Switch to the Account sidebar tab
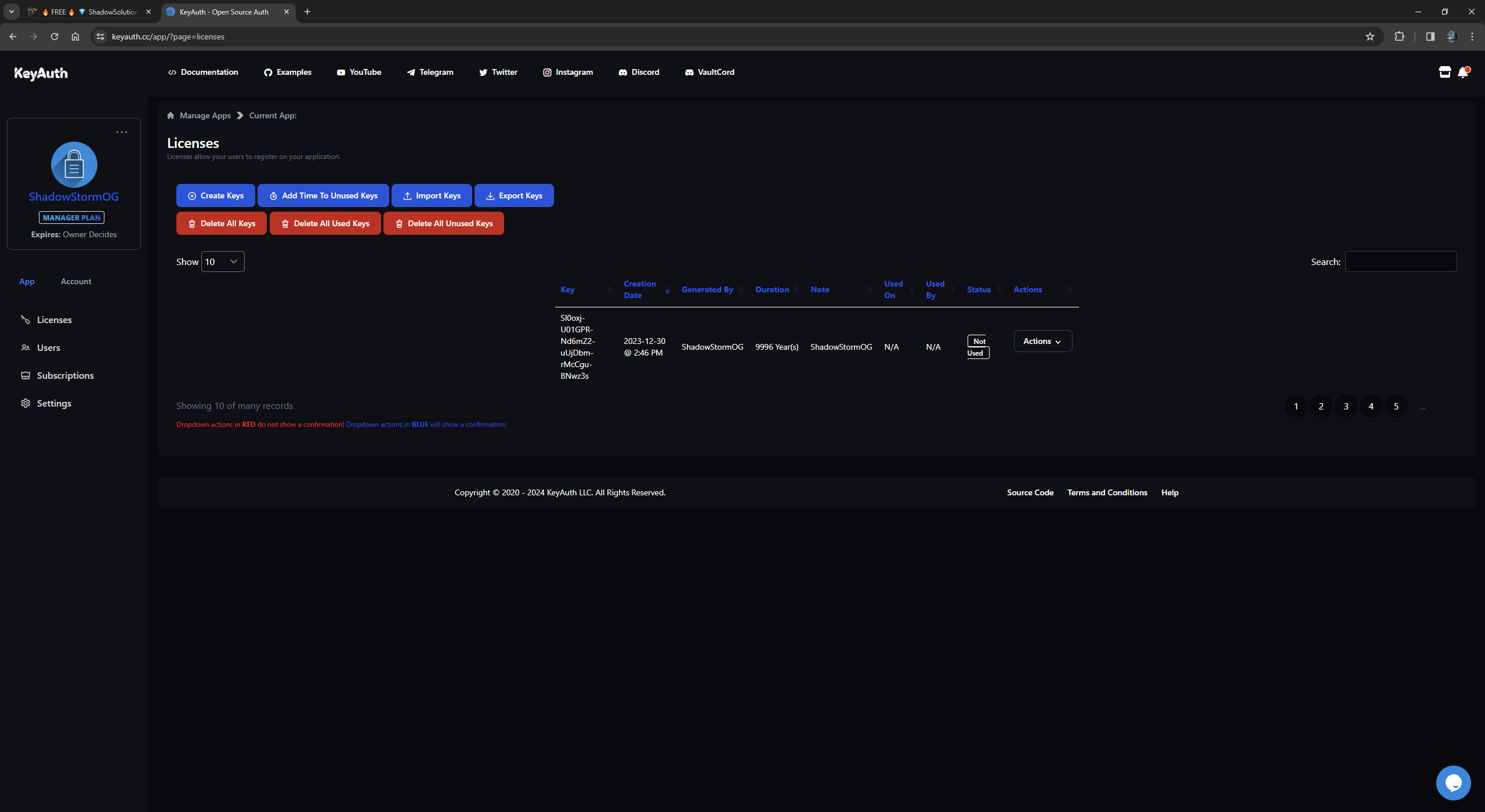This screenshot has width=1485, height=812. pyautogui.click(x=76, y=281)
